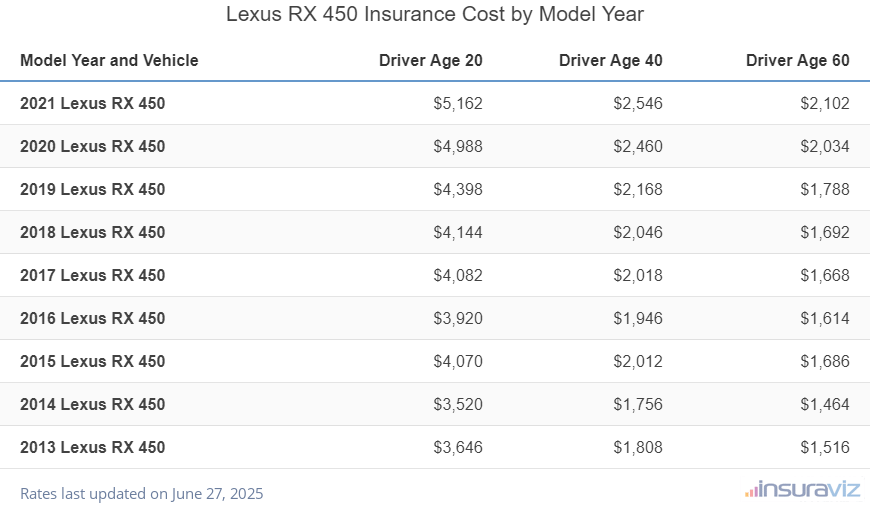Click the $4,082 value in the 2017 row
This screenshot has height=509, width=870.
458,275
